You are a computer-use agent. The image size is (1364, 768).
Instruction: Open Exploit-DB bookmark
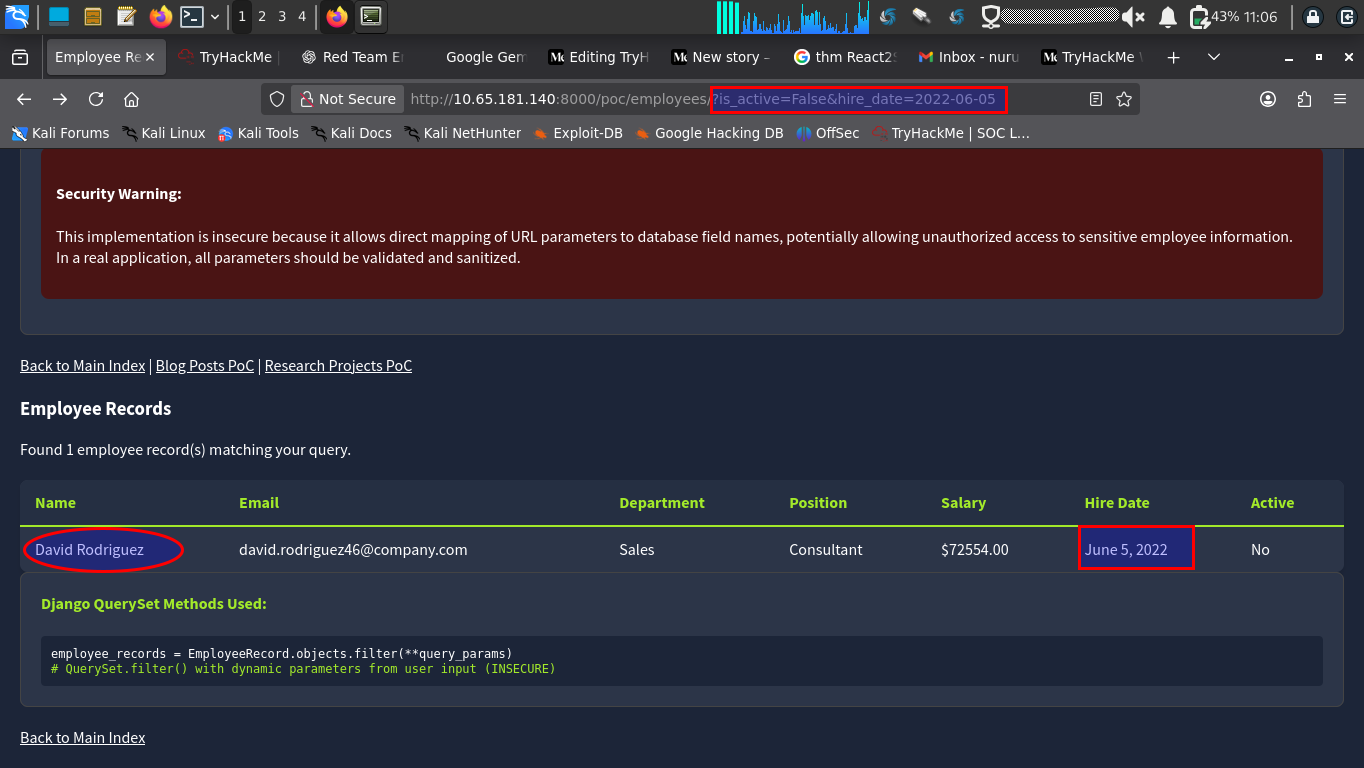578,133
